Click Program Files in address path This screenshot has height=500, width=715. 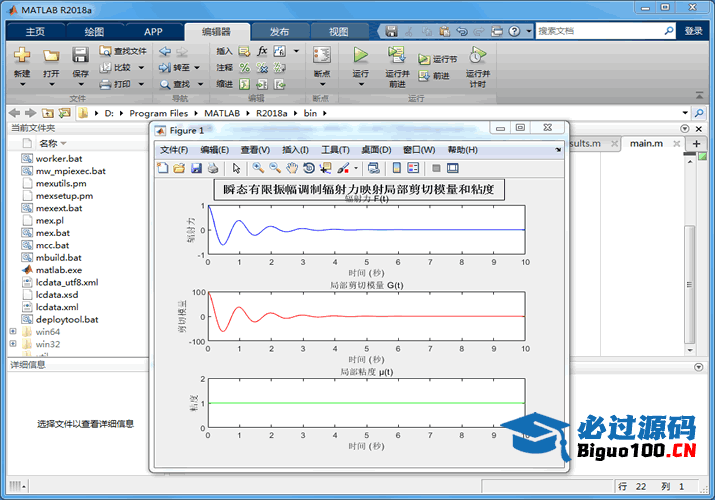(x=159, y=113)
